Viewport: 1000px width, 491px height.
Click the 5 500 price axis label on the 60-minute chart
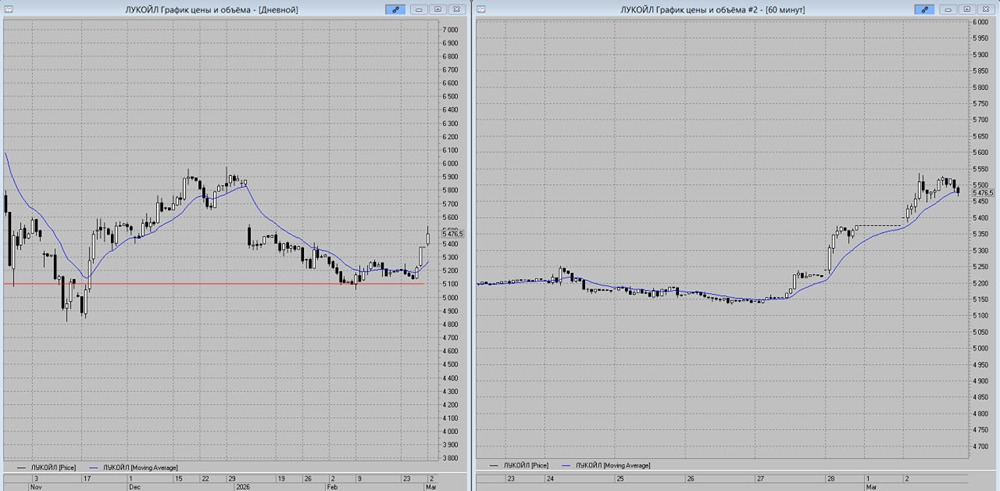tap(981, 186)
